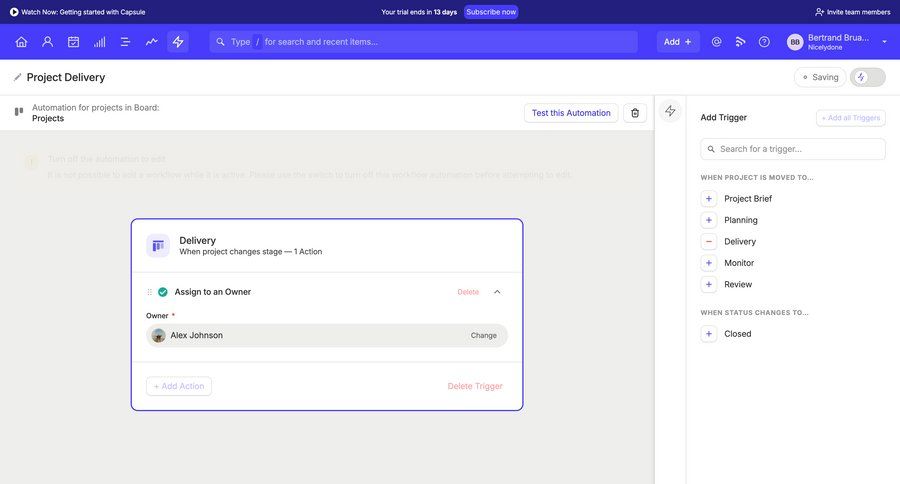This screenshot has width=900, height=484.
Task: Open the help question mark icon
Action: pos(764,42)
